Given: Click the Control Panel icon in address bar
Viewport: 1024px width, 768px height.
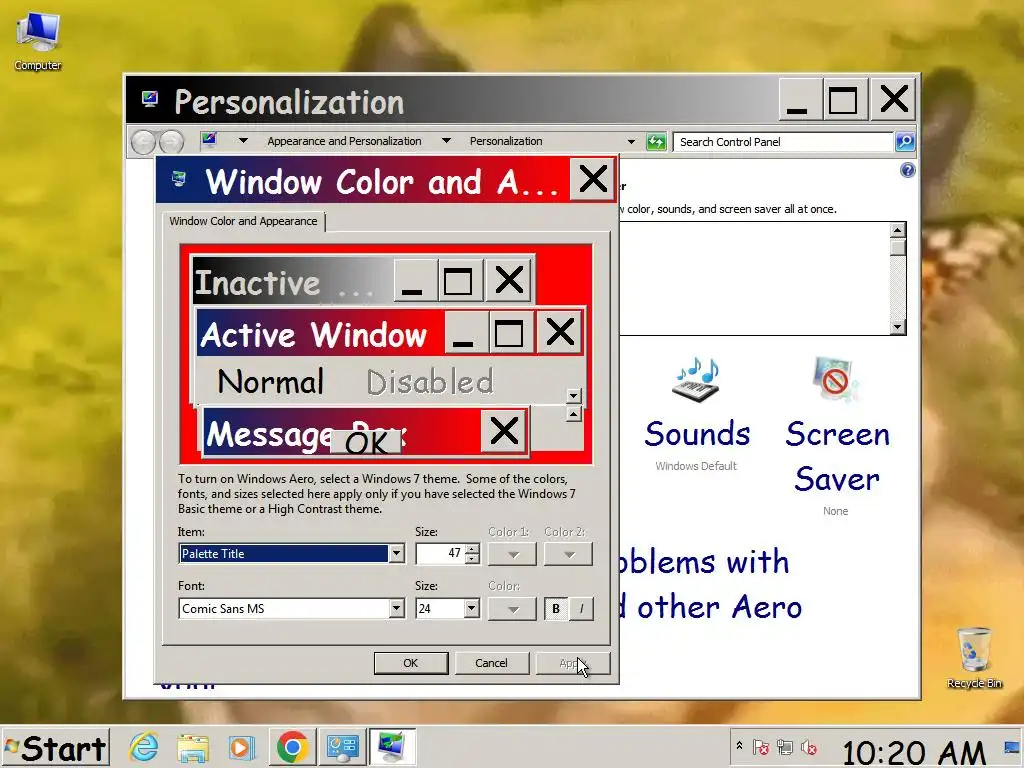Looking at the screenshot, I should point(209,140).
